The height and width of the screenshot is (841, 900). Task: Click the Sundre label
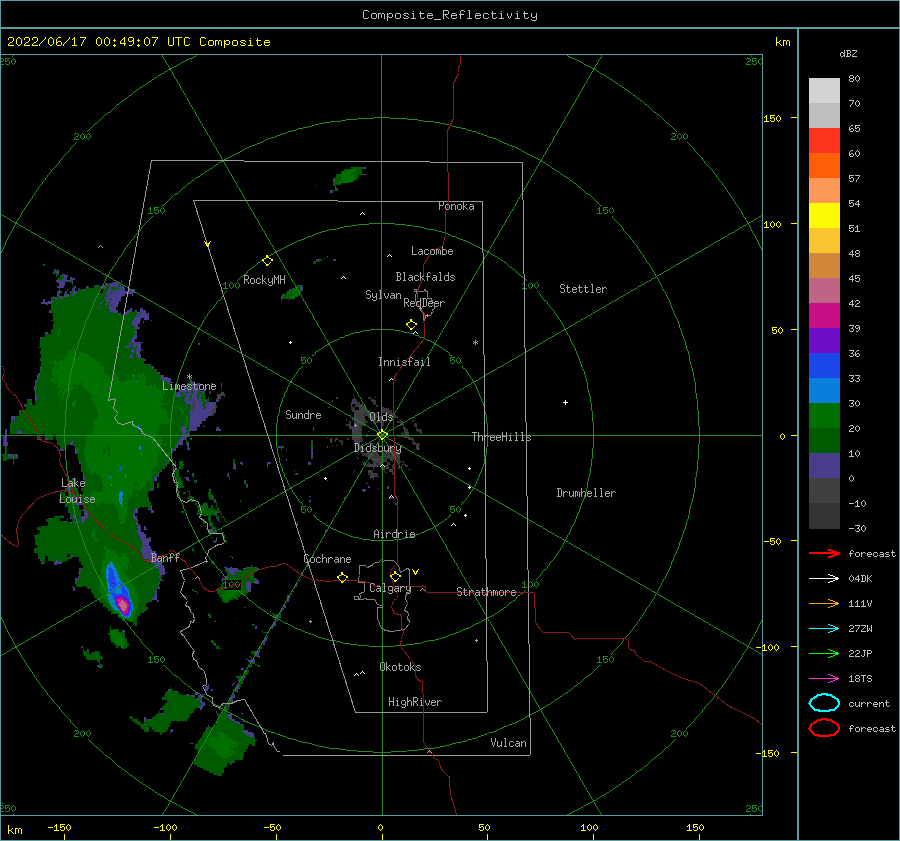coord(303,415)
